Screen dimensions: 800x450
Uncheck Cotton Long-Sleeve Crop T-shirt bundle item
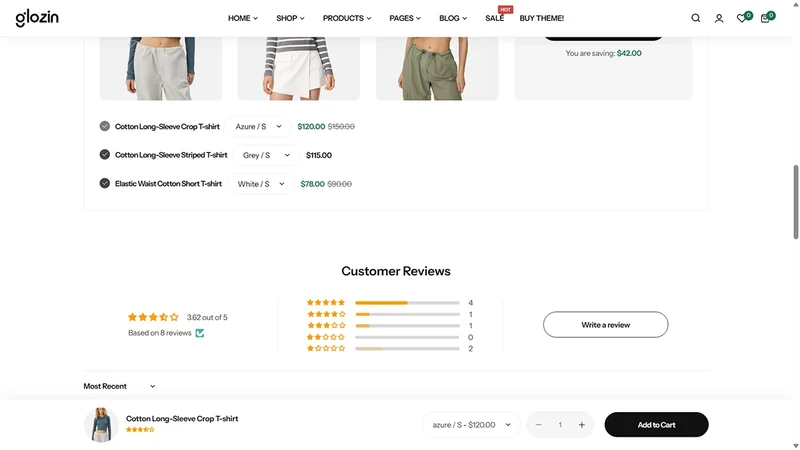pyautogui.click(x=105, y=126)
